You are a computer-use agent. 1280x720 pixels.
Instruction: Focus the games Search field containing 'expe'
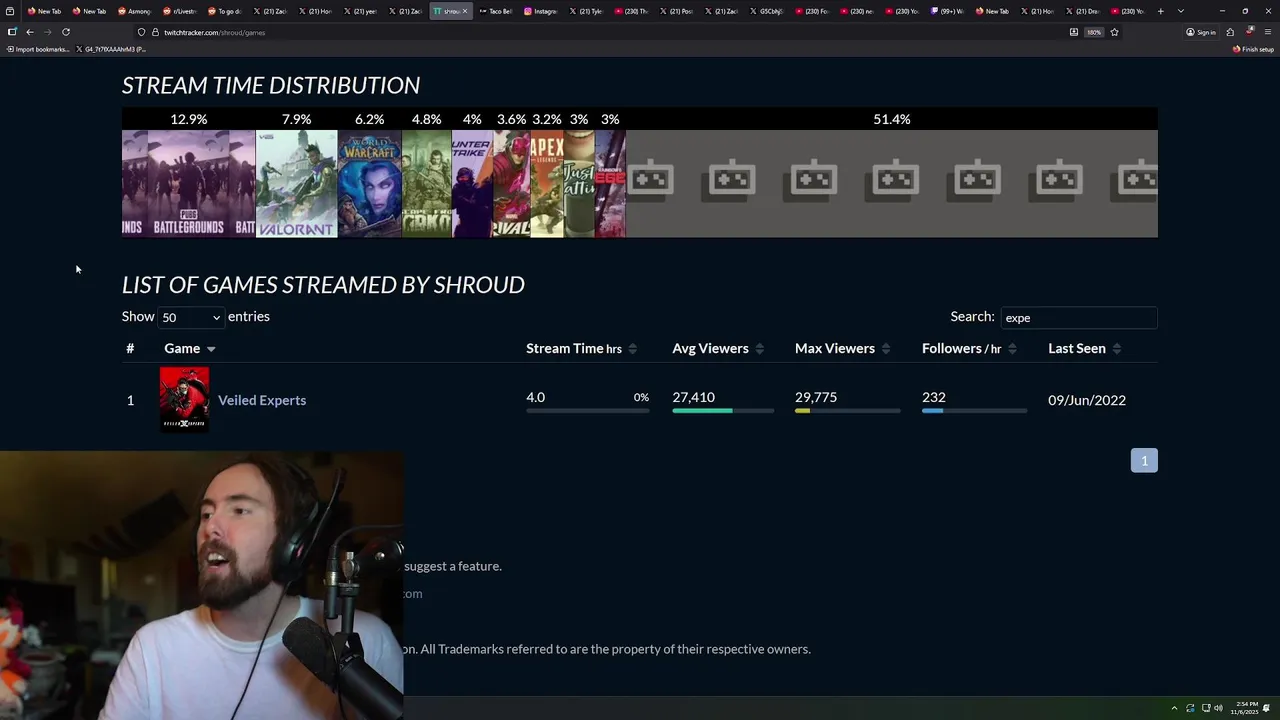point(1078,317)
